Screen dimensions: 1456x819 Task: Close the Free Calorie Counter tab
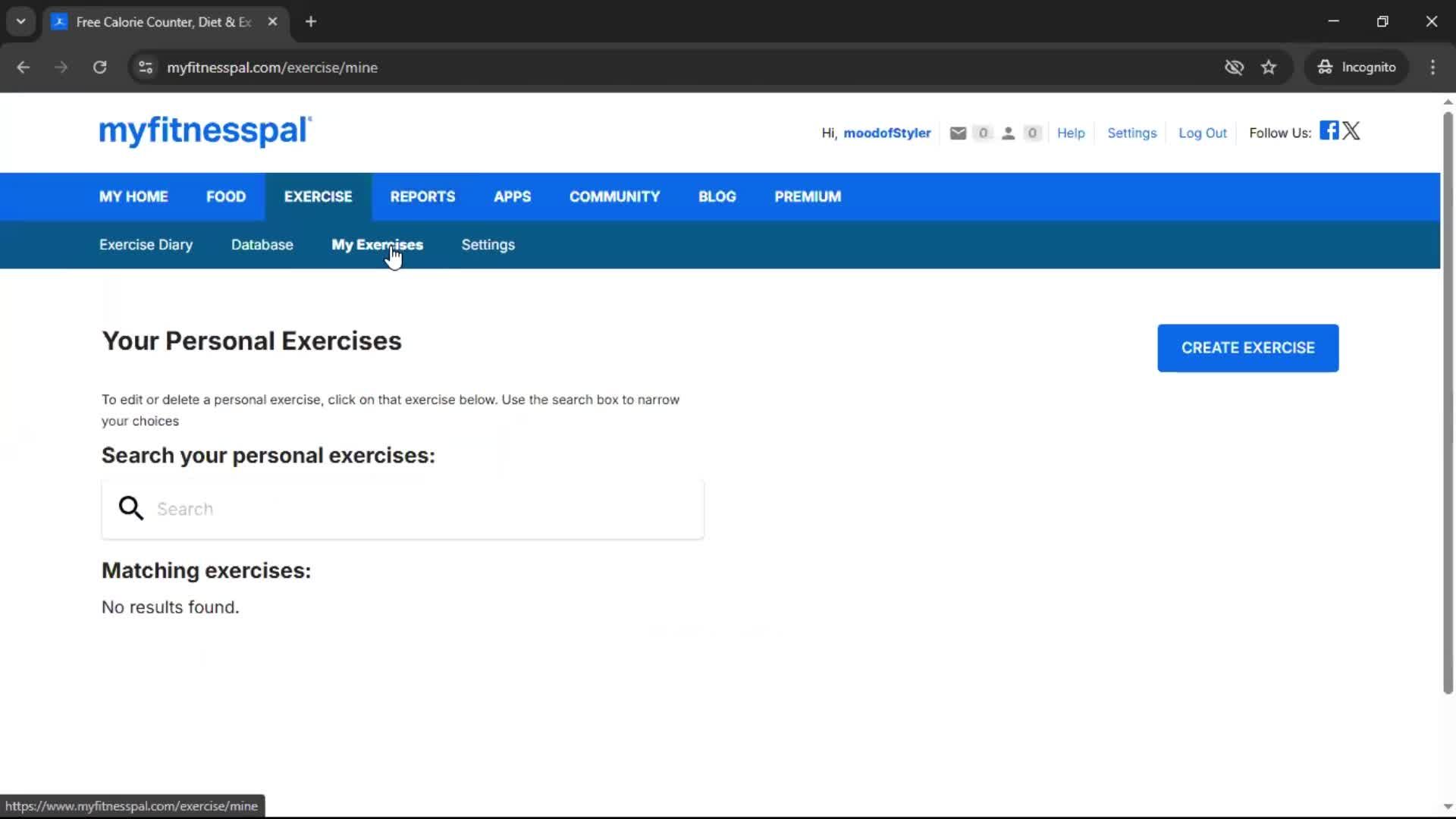(272, 22)
